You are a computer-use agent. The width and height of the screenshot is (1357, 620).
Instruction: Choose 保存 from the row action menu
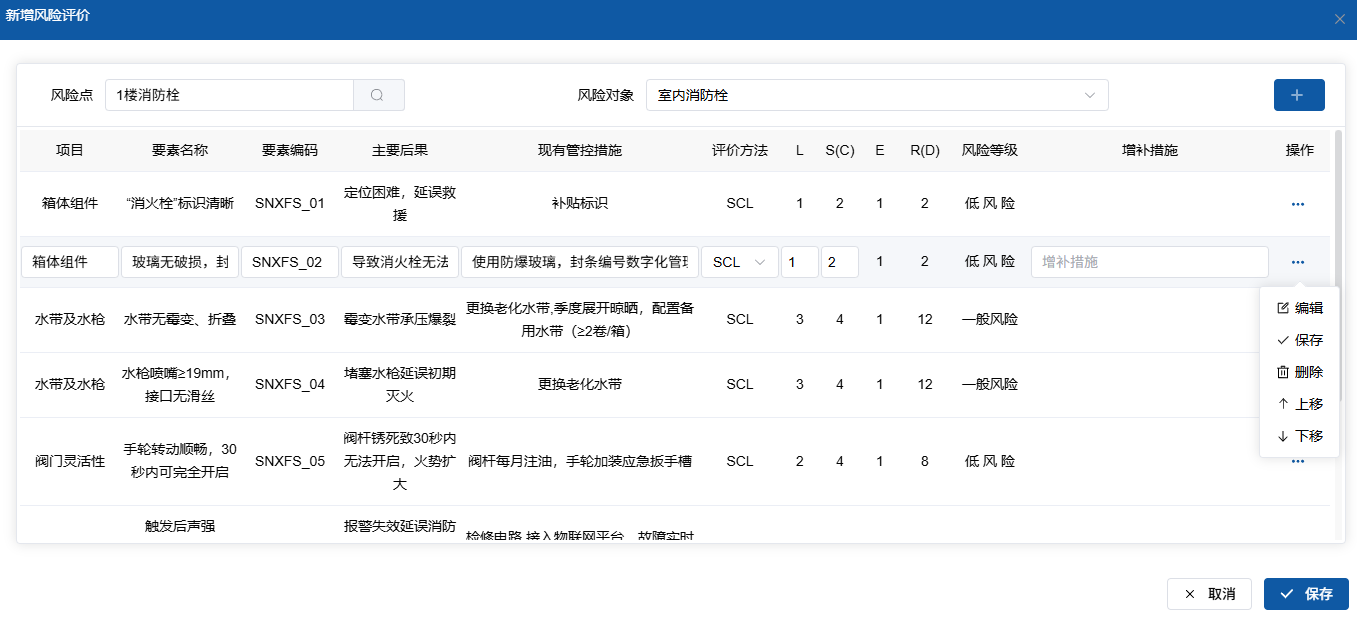1299,340
